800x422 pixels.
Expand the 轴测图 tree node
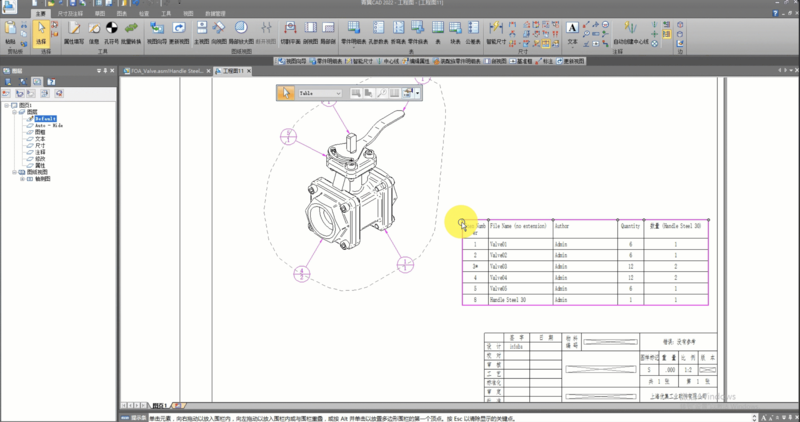pyautogui.click(x=20, y=177)
